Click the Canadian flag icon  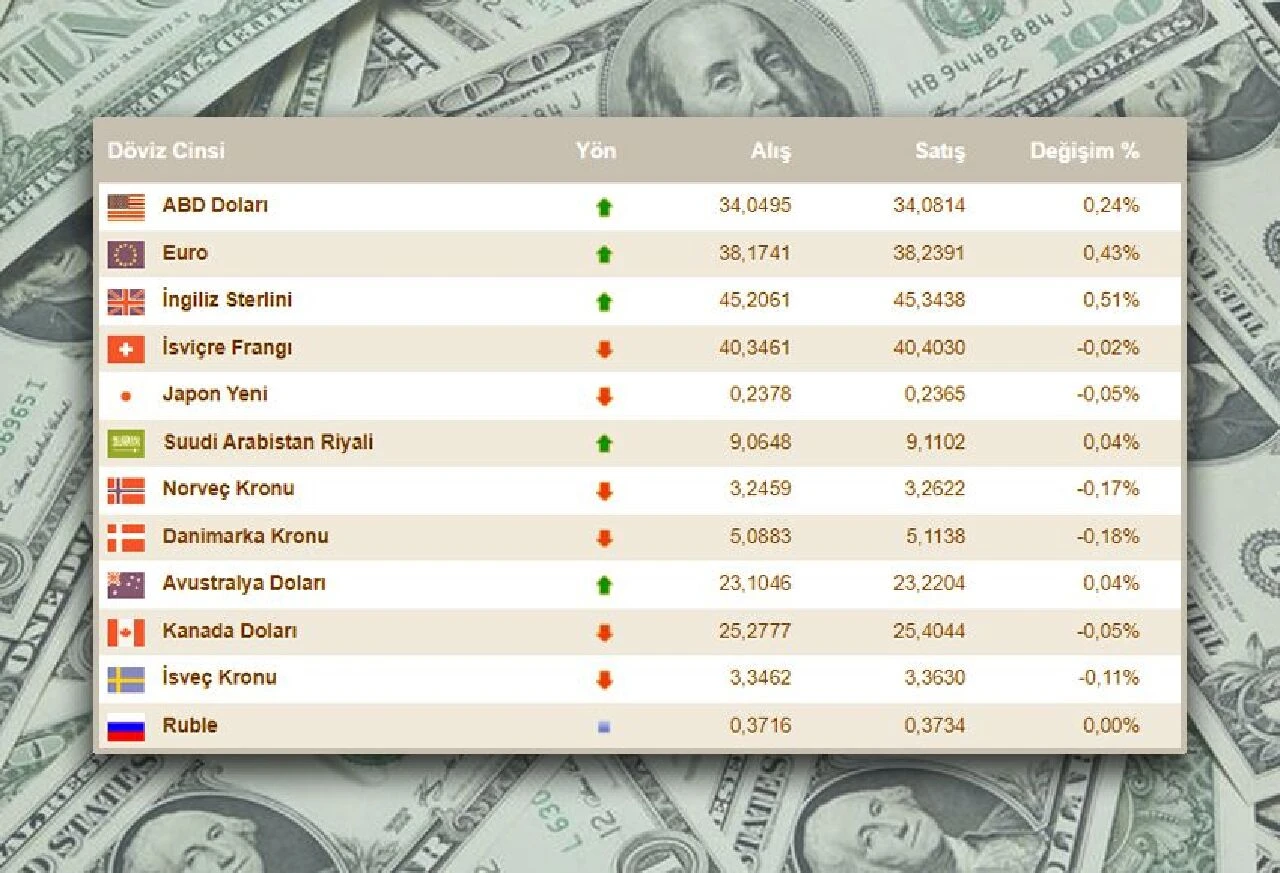pos(126,632)
